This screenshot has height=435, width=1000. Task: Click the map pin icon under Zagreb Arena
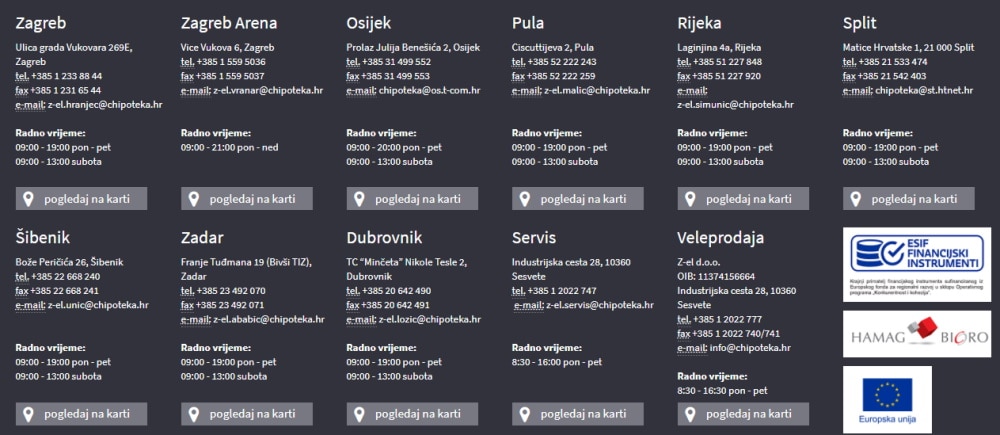(x=194, y=199)
